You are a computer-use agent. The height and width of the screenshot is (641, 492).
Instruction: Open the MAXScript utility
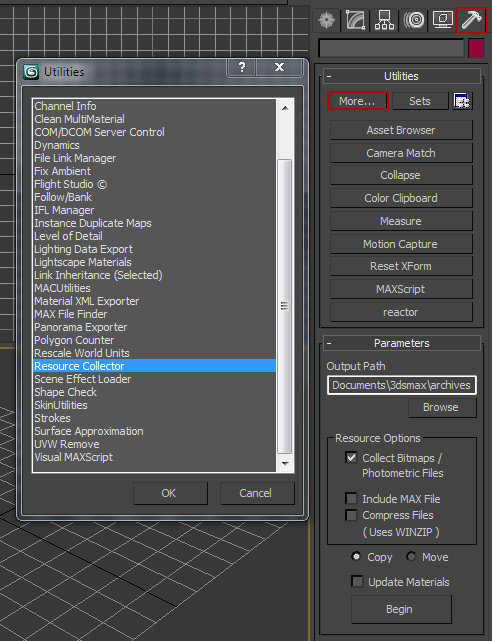(x=401, y=289)
